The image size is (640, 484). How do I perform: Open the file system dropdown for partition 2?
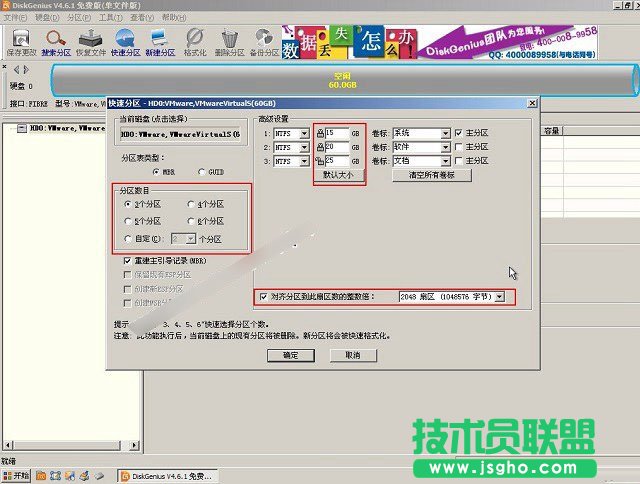(x=304, y=147)
